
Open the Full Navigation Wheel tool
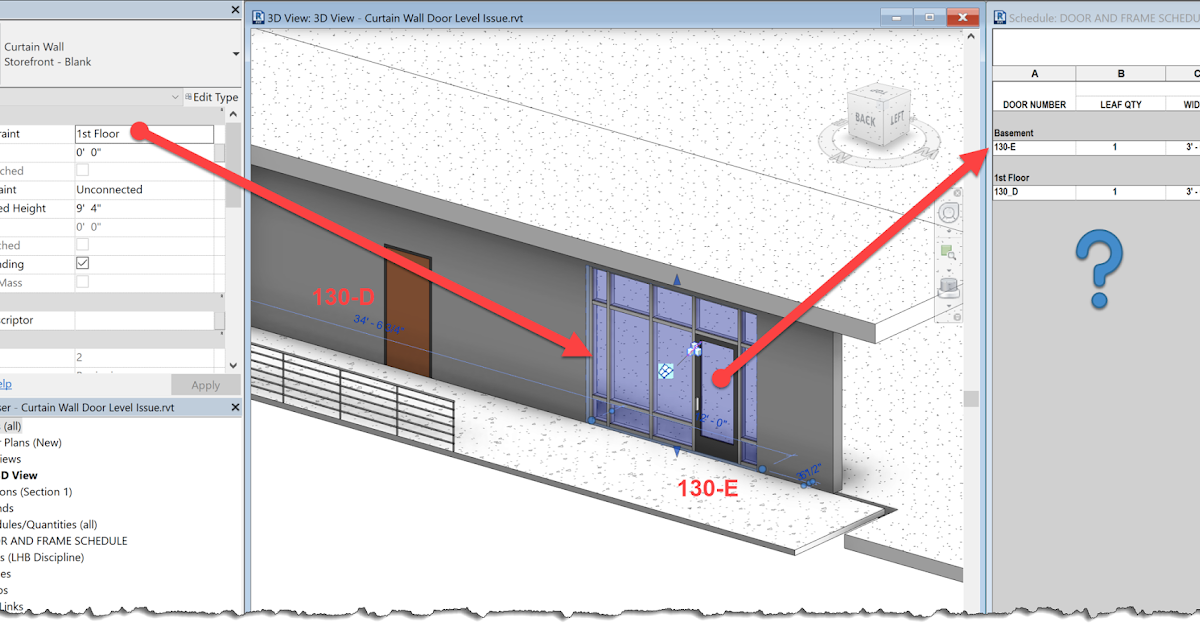pos(948,212)
